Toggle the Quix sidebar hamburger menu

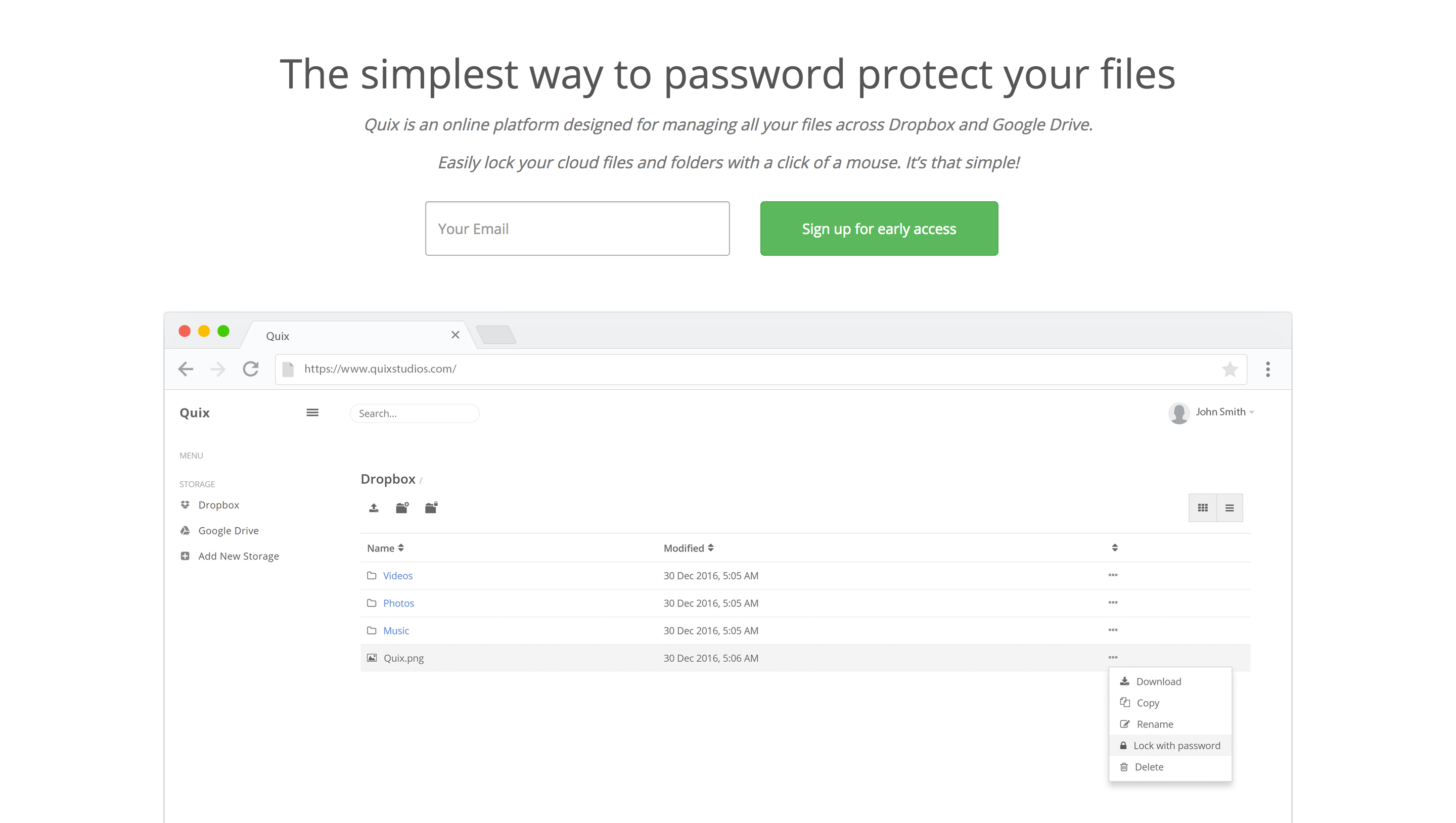click(312, 413)
